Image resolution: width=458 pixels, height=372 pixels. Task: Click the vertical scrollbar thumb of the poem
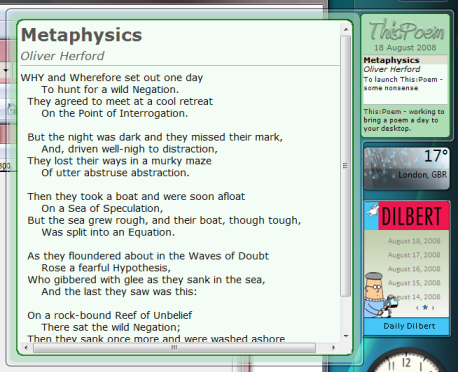[x=345, y=166]
